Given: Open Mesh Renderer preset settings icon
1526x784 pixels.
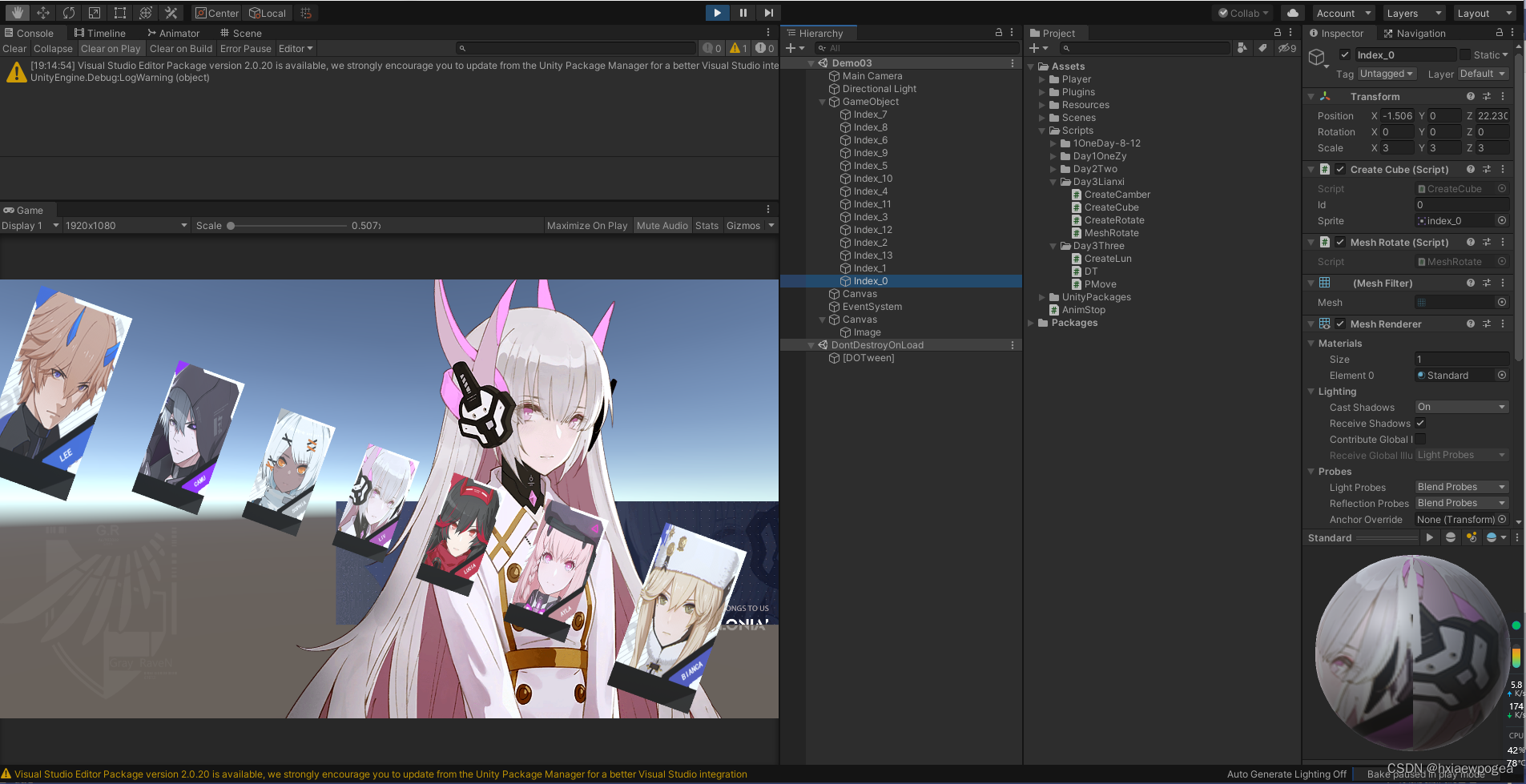Looking at the screenshot, I should coord(1487,324).
